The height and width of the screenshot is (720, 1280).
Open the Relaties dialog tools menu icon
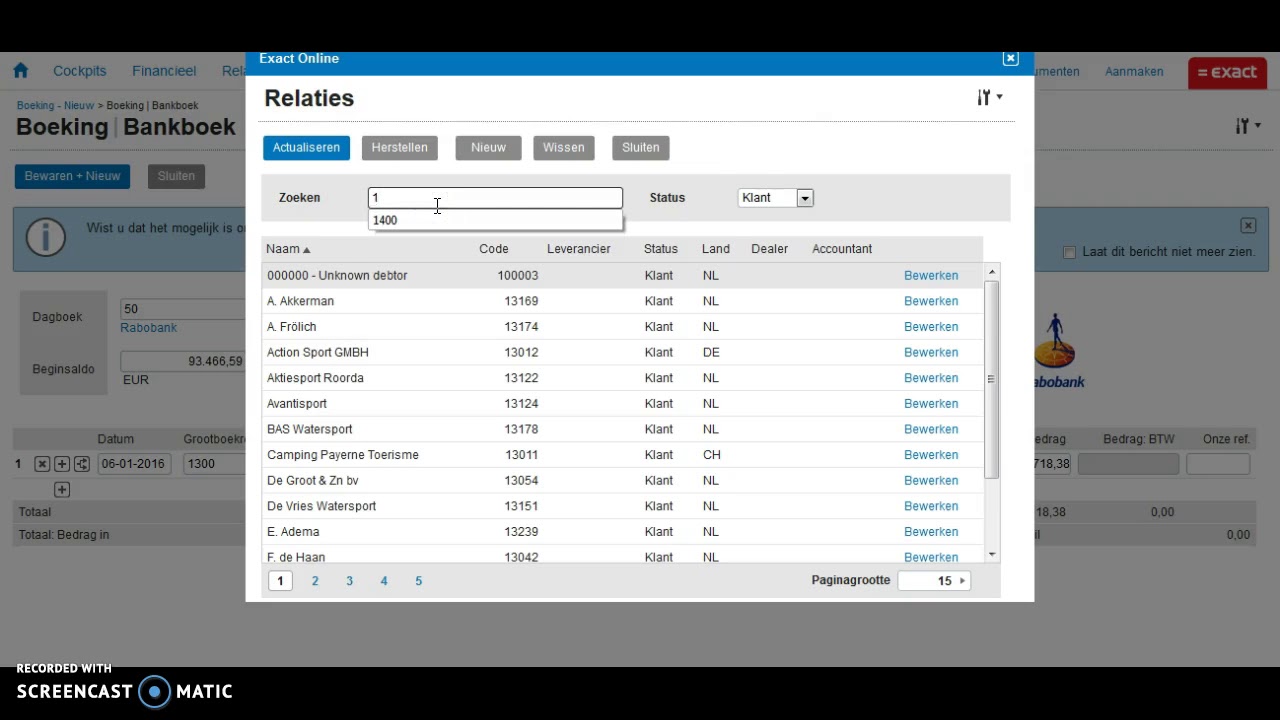(x=989, y=97)
